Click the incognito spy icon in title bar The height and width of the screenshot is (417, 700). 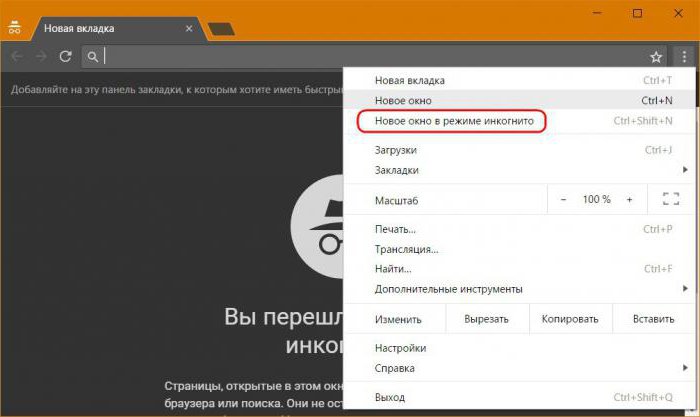click(x=14, y=28)
